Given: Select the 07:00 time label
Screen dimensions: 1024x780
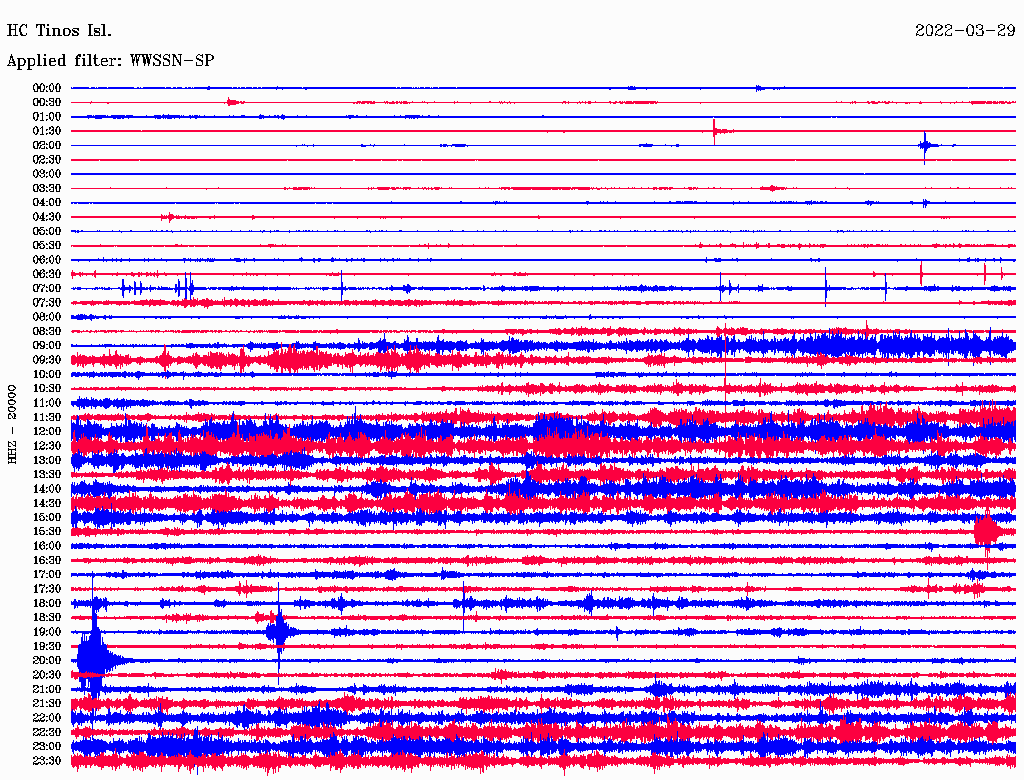Looking at the screenshot, I should [x=47, y=289].
